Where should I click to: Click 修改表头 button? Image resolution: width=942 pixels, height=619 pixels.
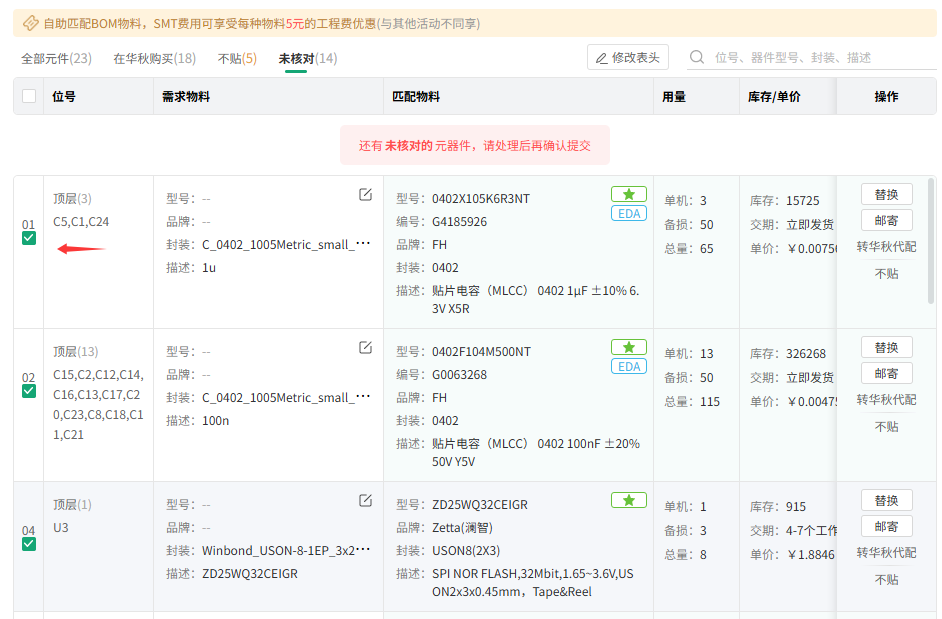627,58
